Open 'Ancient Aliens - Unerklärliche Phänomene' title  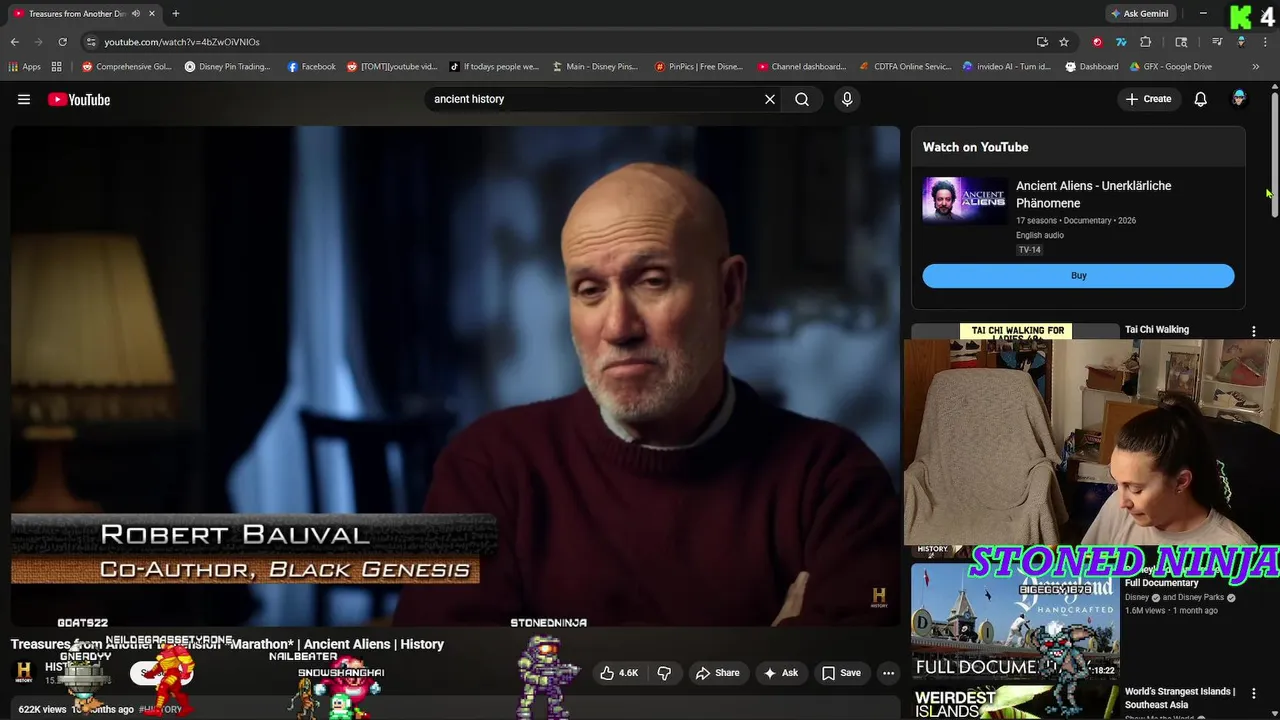pos(1094,194)
